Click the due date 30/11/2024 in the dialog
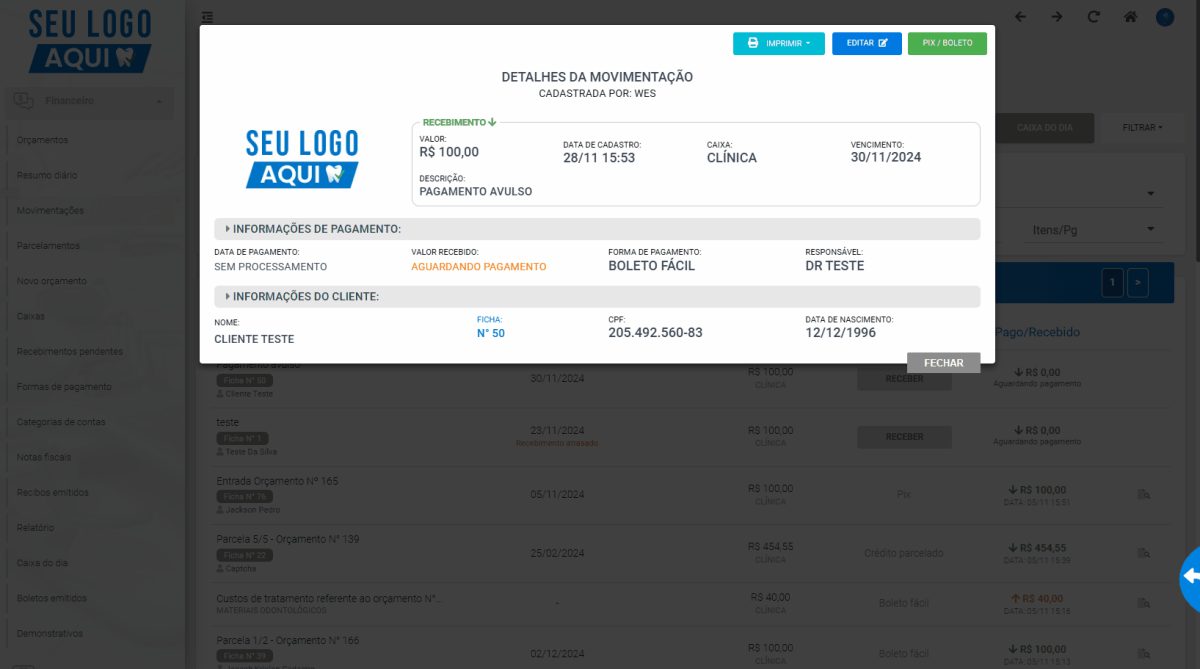The width and height of the screenshot is (1200, 669). (886, 157)
